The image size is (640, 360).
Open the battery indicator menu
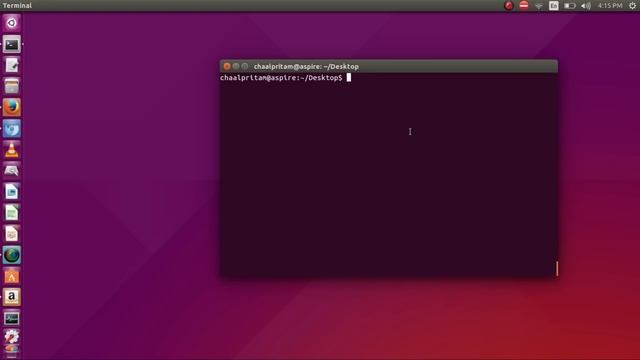click(570, 6)
